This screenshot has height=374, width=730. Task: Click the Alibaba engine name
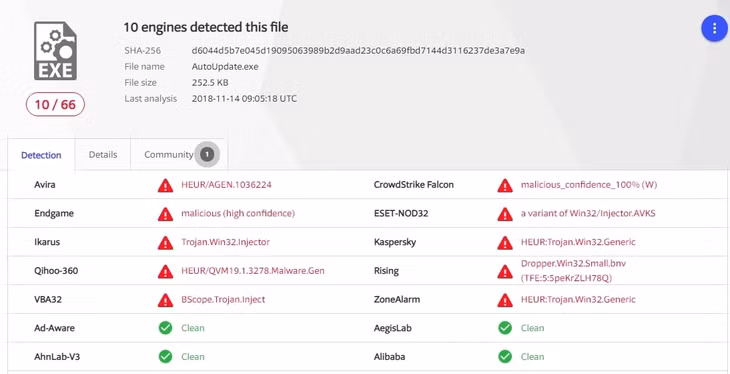pyautogui.click(x=389, y=357)
